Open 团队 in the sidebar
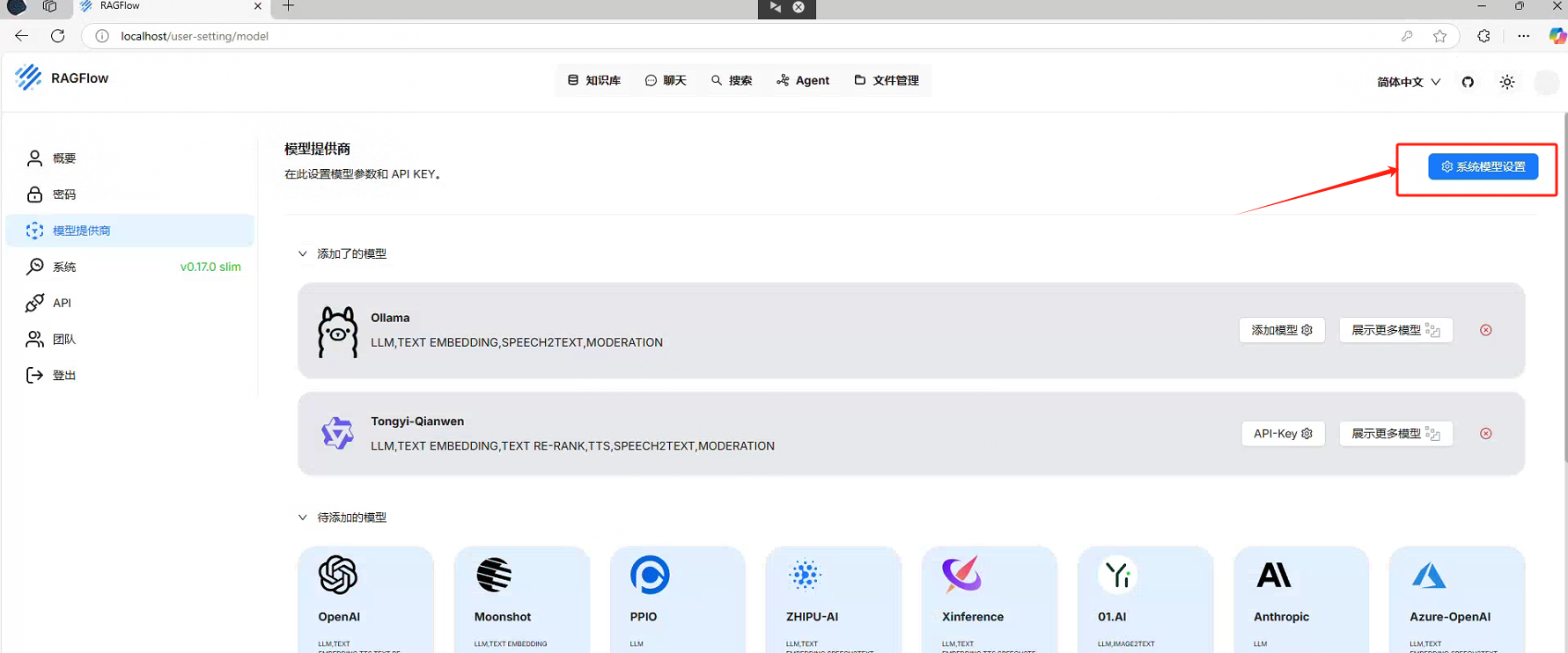The height and width of the screenshot is (653, 1568). click(63, 339)
